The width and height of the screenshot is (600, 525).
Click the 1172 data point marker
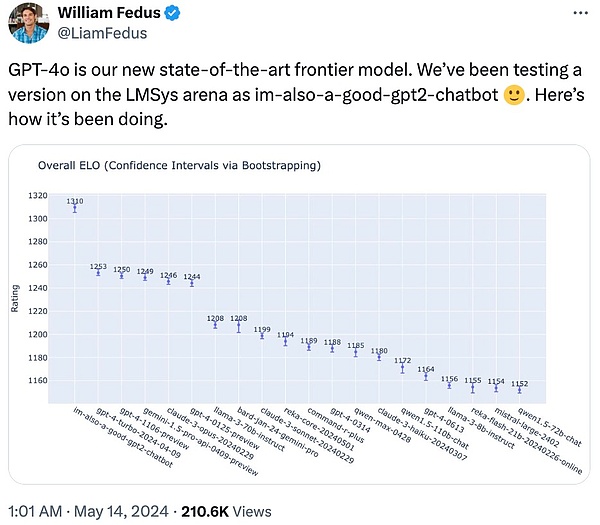(402, 367)
